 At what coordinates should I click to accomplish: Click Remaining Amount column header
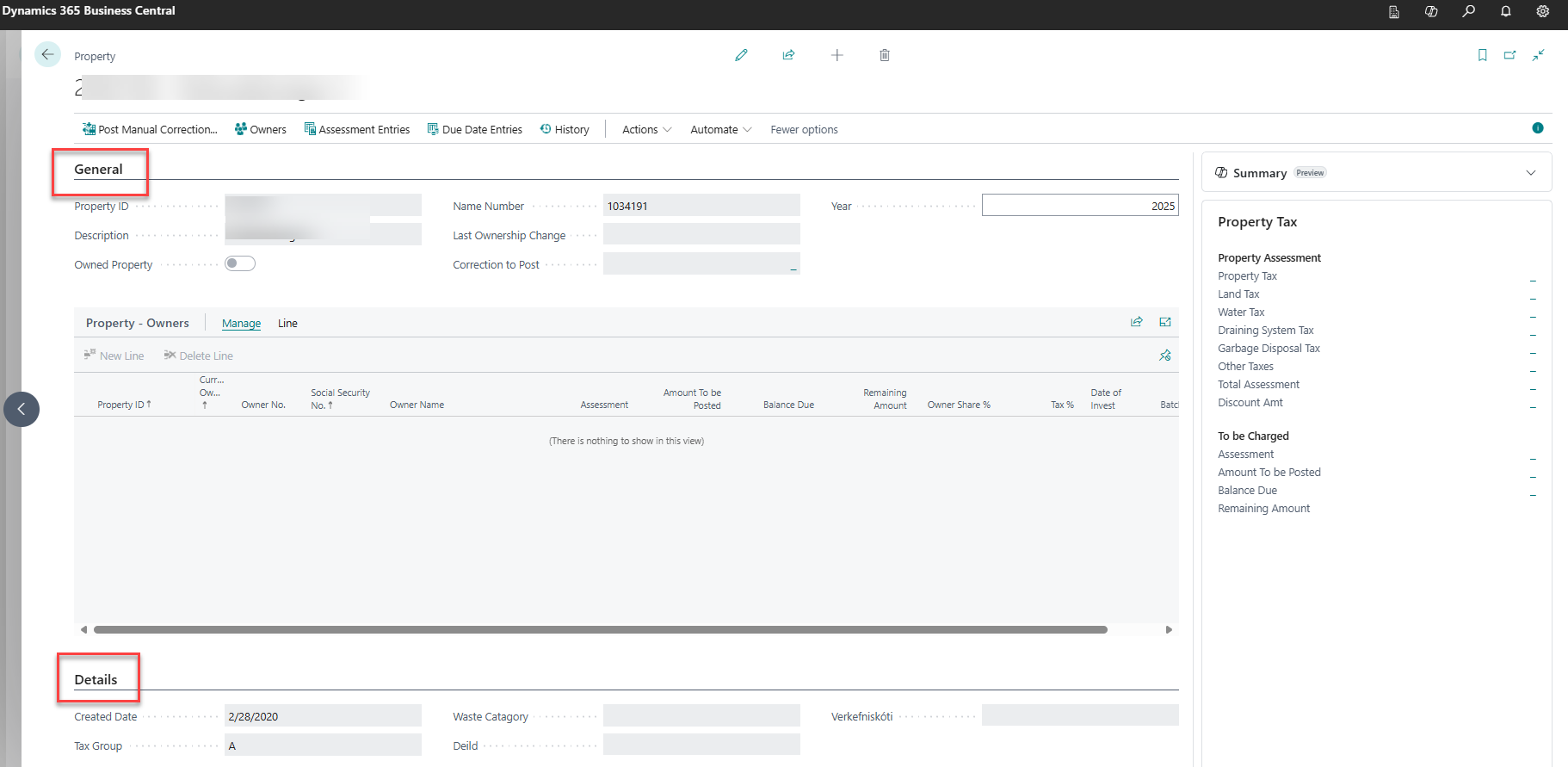click(885, 399)
